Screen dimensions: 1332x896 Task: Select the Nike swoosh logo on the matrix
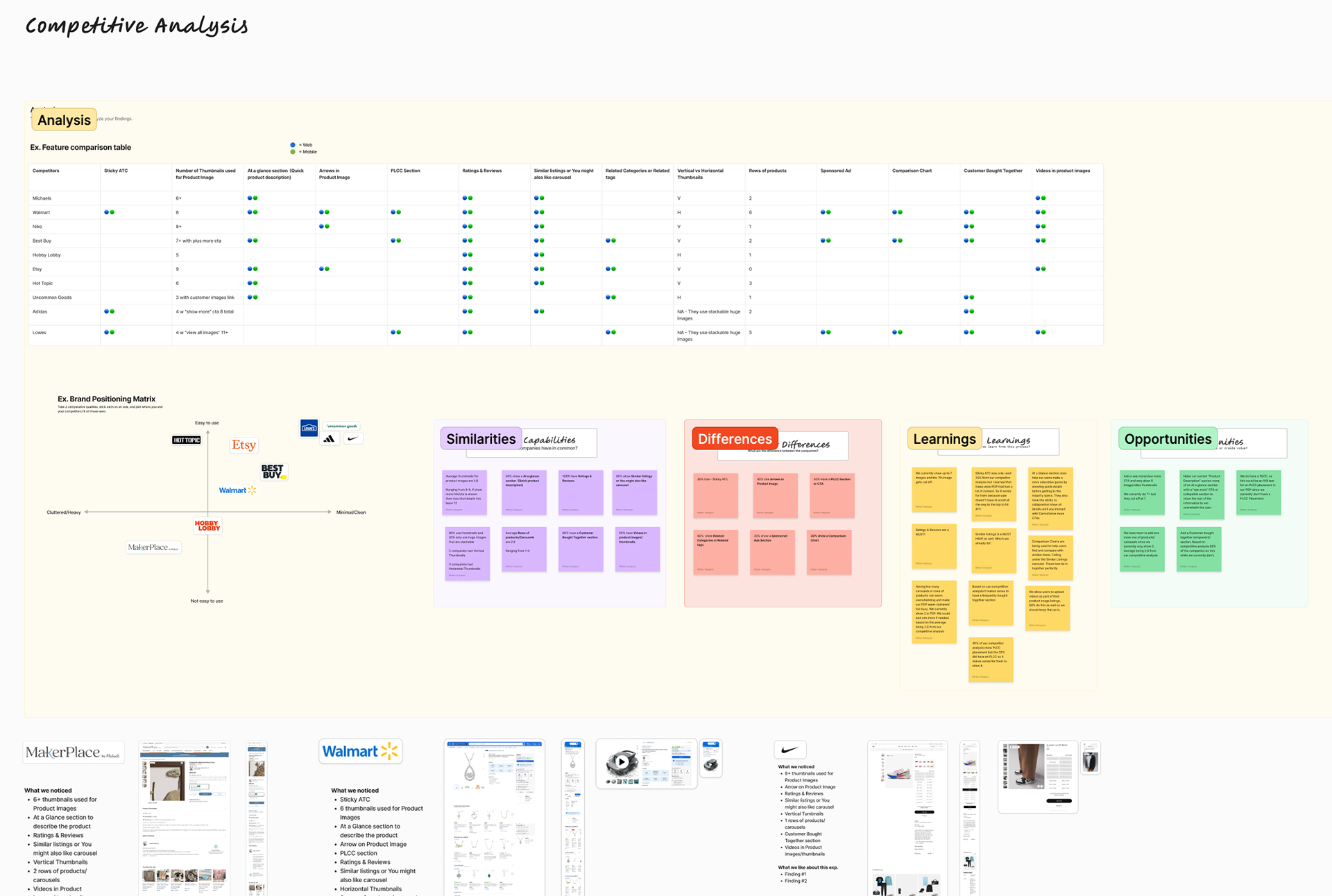(x=353, y=439)
